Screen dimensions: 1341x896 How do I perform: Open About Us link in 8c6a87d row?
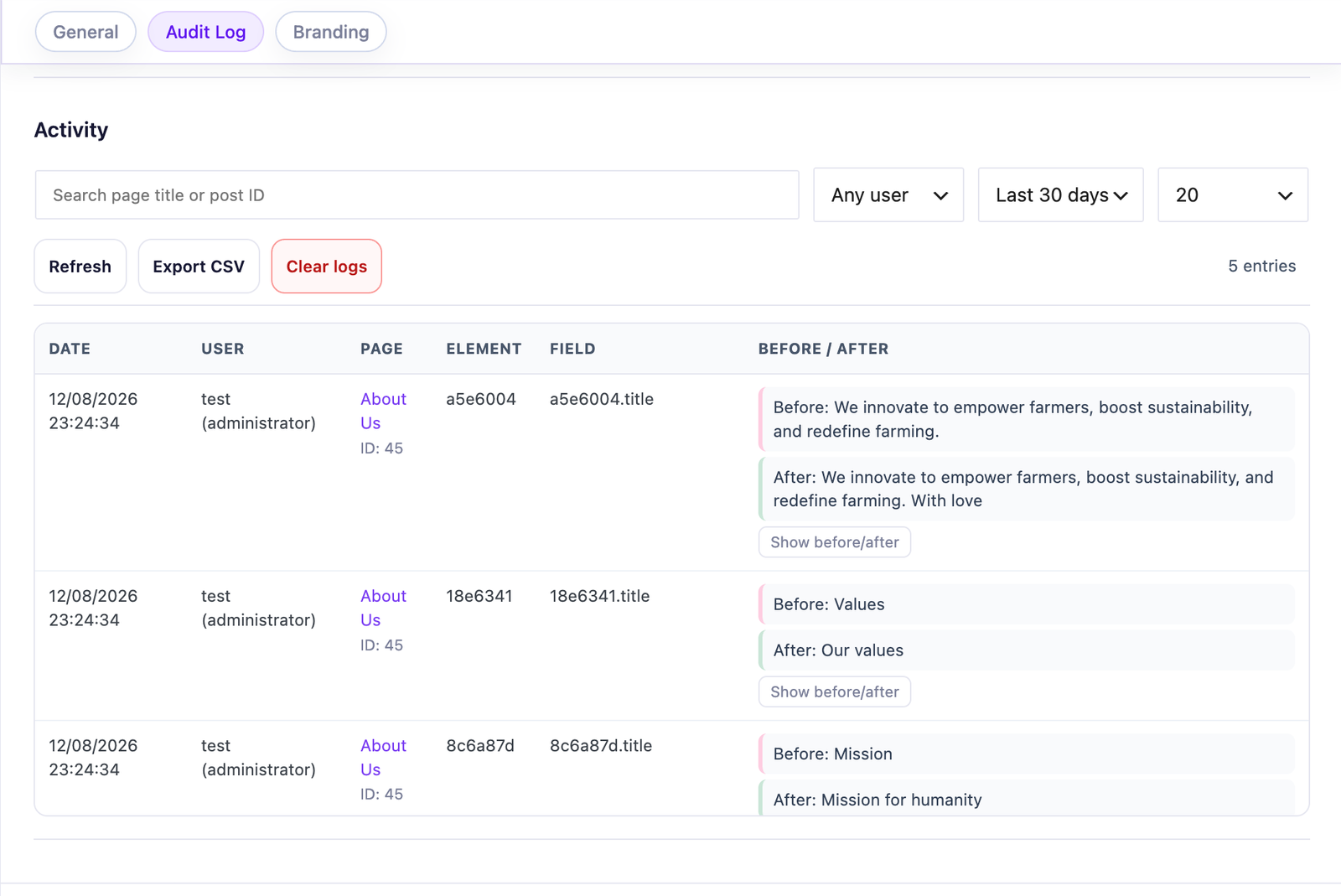tap(383, 757)
